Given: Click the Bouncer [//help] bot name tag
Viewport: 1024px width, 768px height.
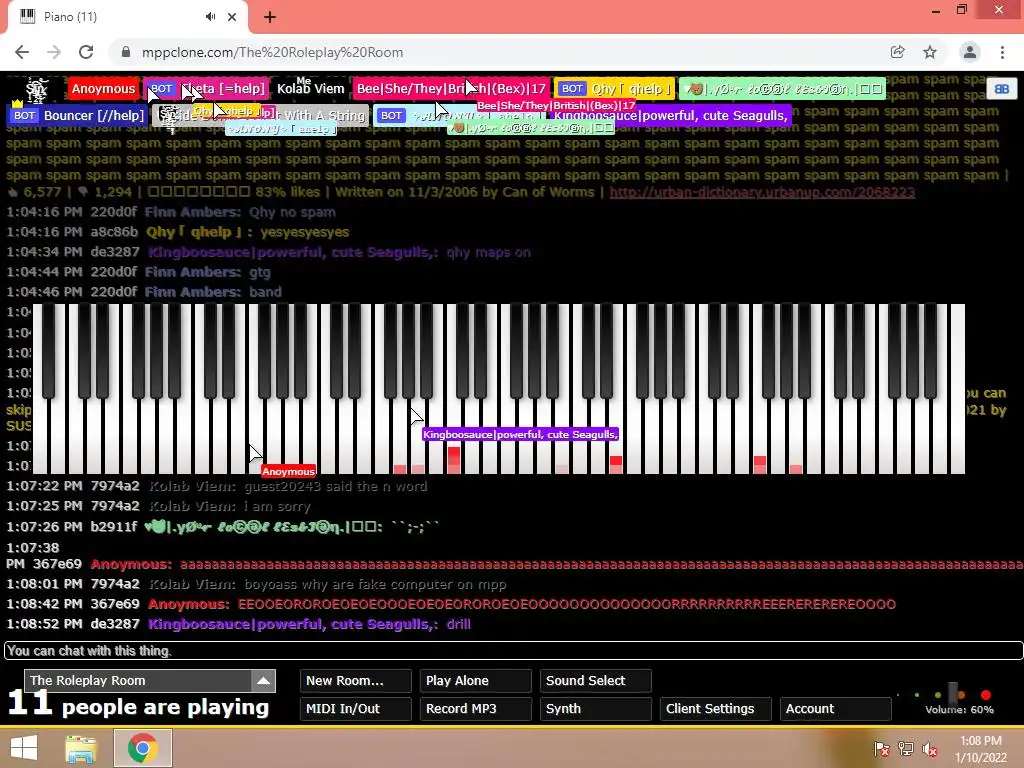Looking at the screenshot, I should click(x=77, y=116).
